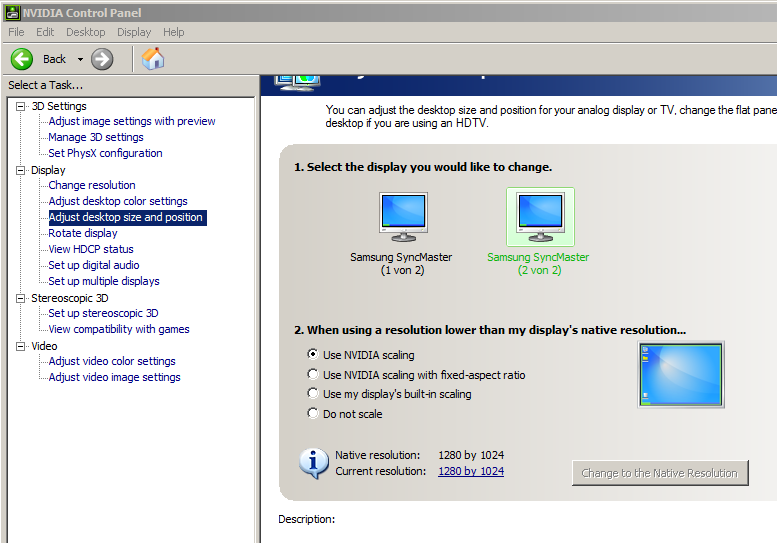Select Samsung SyncMaster 1 von 2 monitor
The width and height of the screenshot is (777, 543).
pyautogui.click(x=403, y=217)
